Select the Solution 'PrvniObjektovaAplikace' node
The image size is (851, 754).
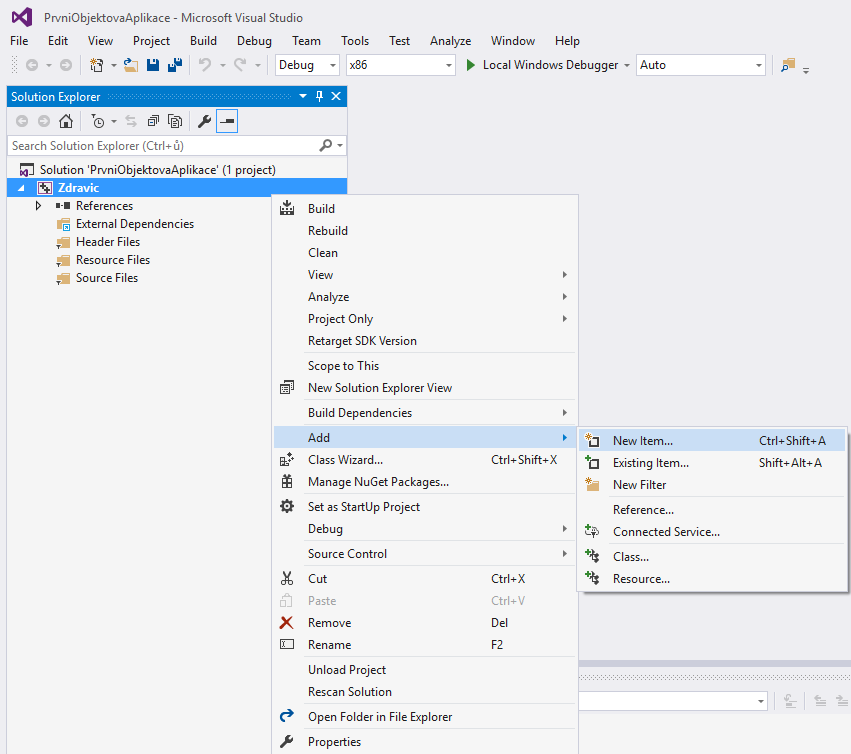click(157, 170)
